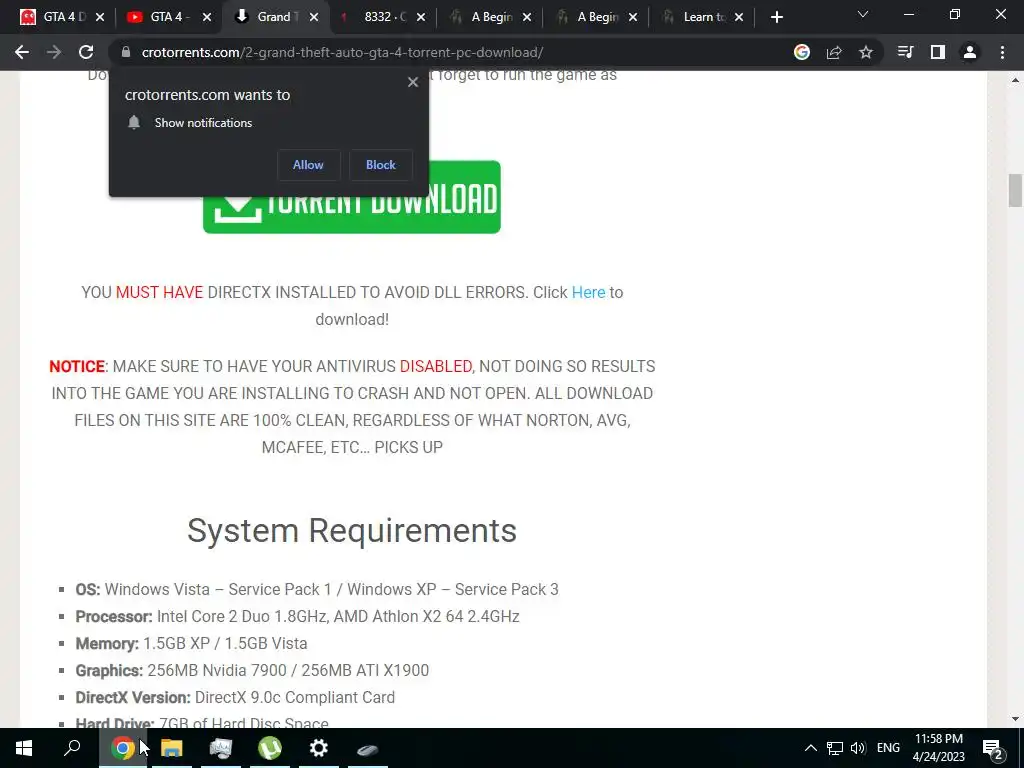Close the 8332 tab
The image size is (1024, 768).
[x=421, y=17]
